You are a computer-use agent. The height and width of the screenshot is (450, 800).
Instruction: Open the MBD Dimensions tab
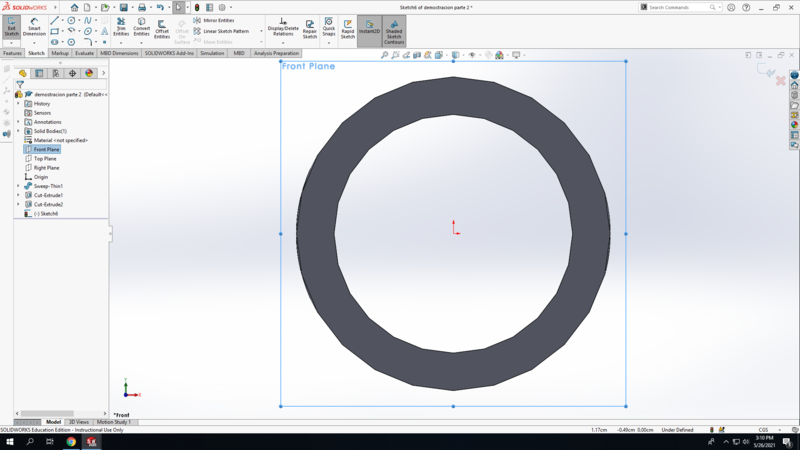(119, 53)
